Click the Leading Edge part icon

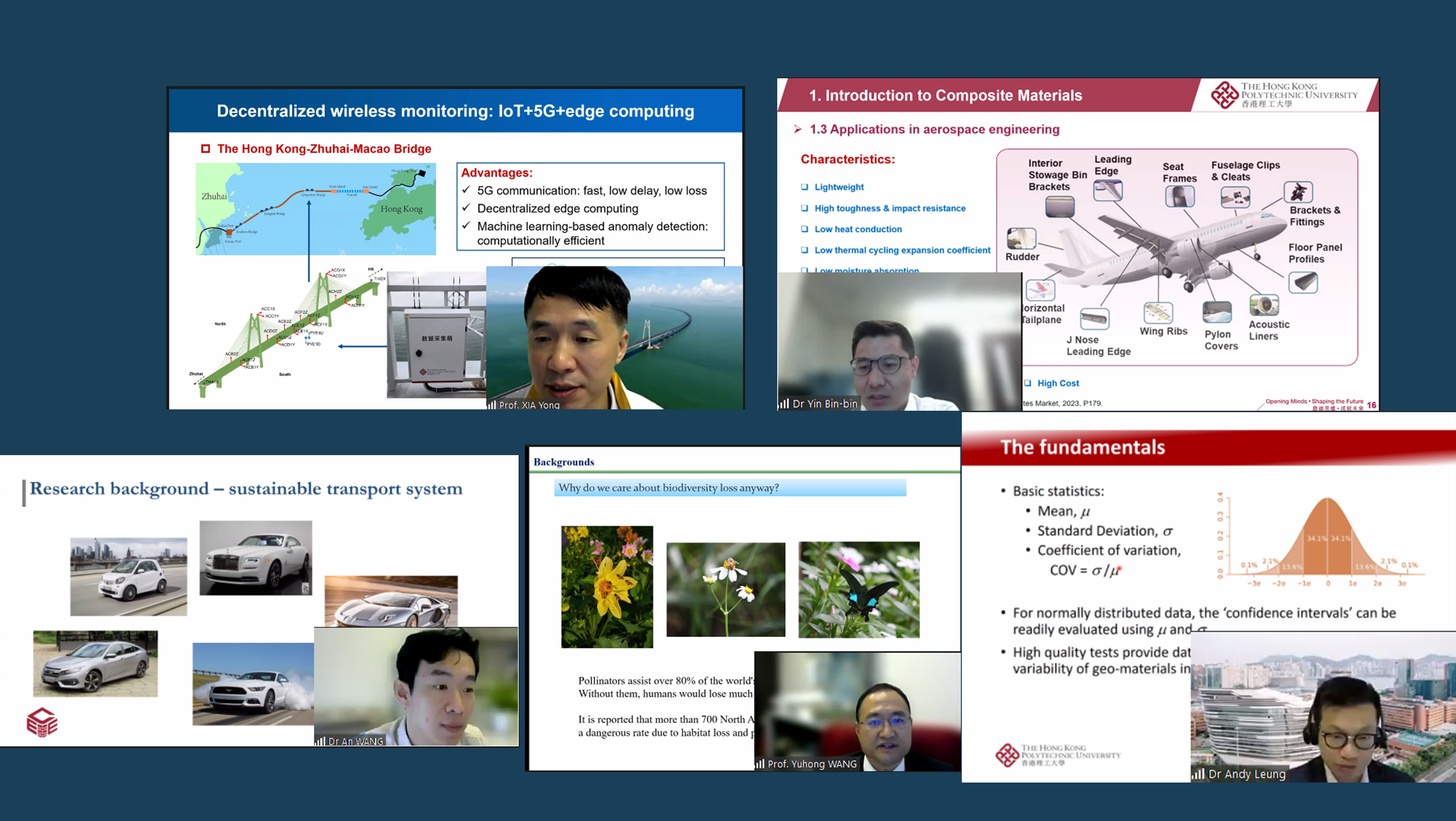pyautogui.click(x=1107, y=190)
